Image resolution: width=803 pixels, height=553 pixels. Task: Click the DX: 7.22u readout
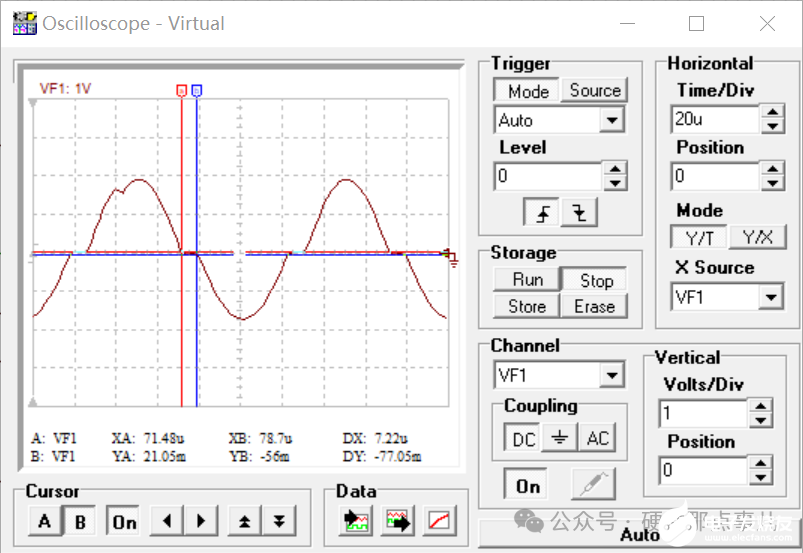(375, 438)
